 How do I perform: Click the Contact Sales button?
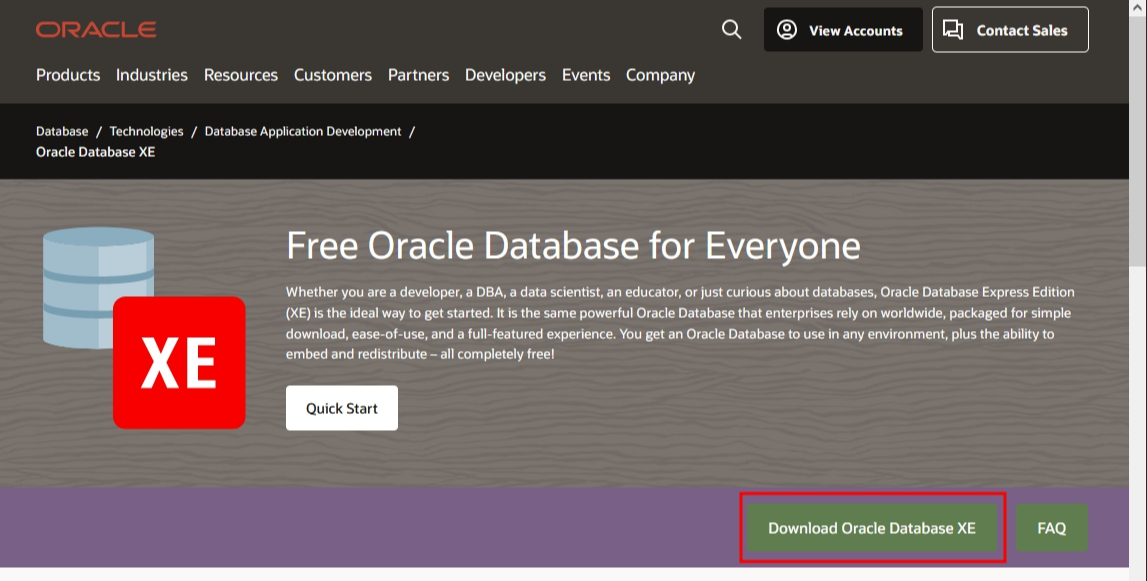(x=1010, y=30)
